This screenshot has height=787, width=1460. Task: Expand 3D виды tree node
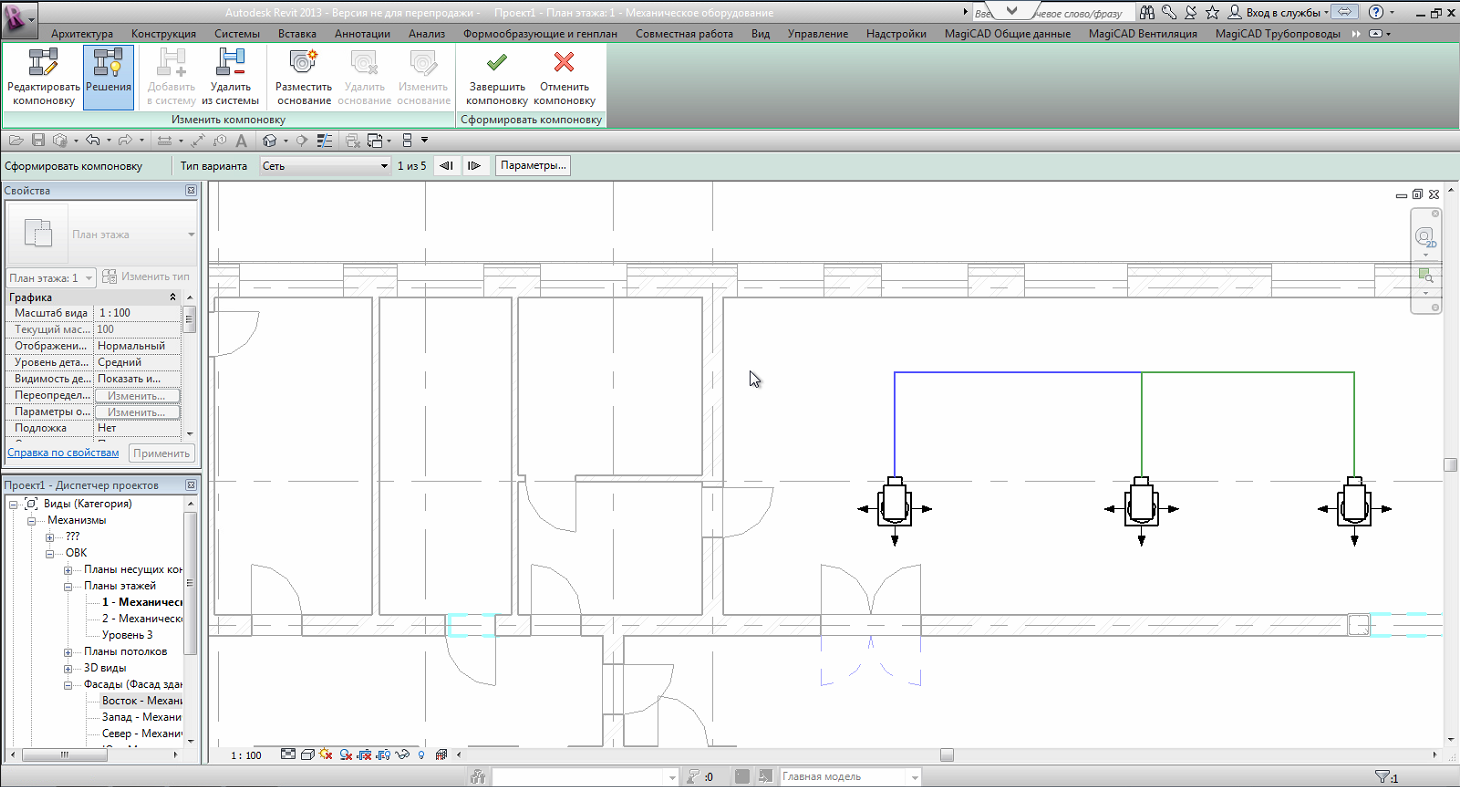(x=68, y=669)
